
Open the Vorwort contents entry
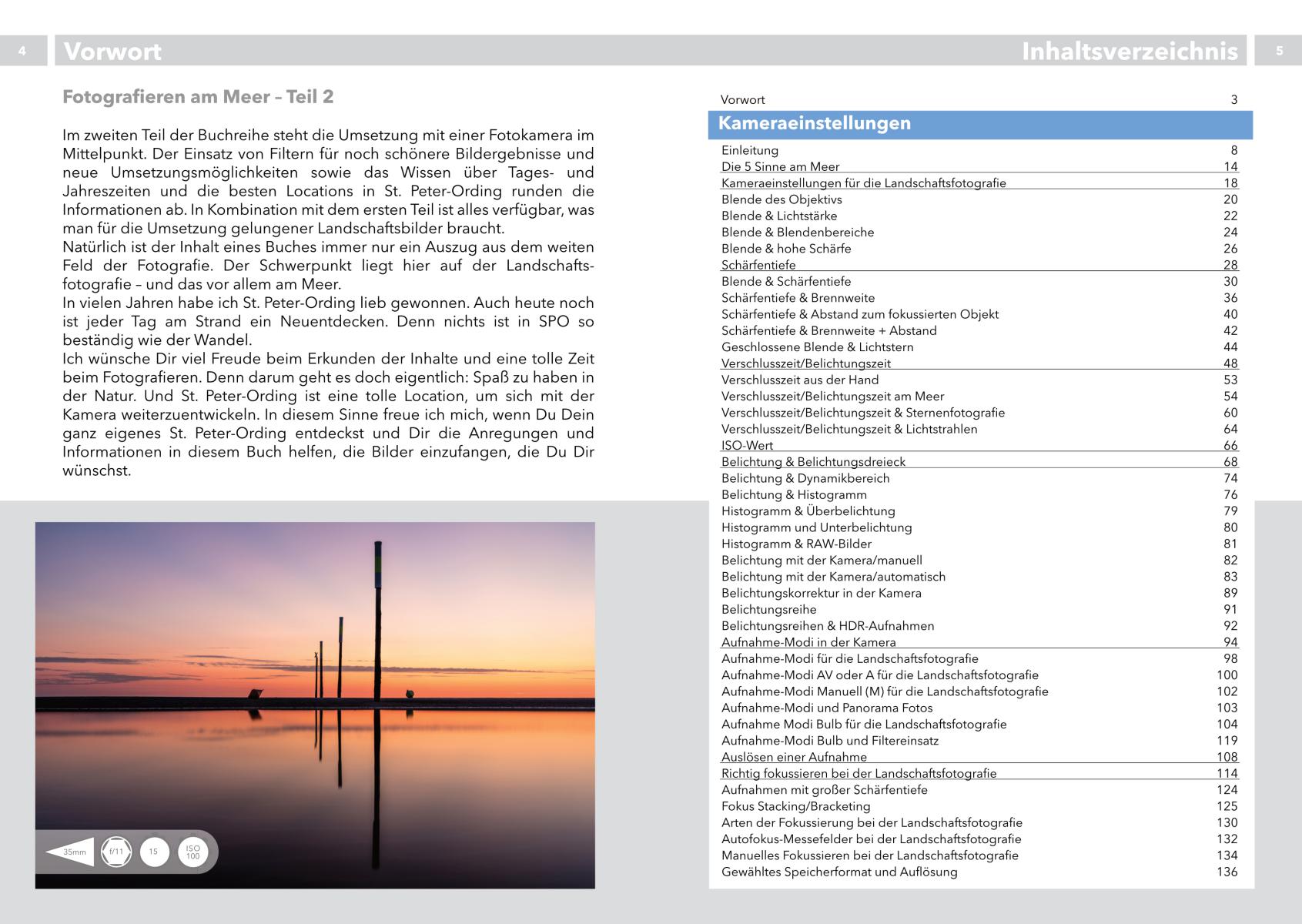pos(742,100)
